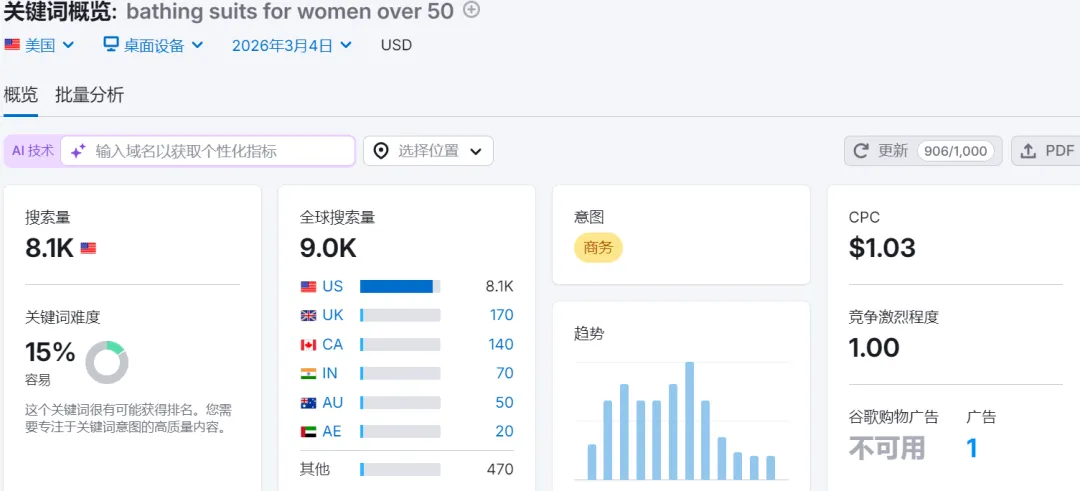Click the UK search volume 170 link
The image size is (1080, 491).
tap(501, 315)
